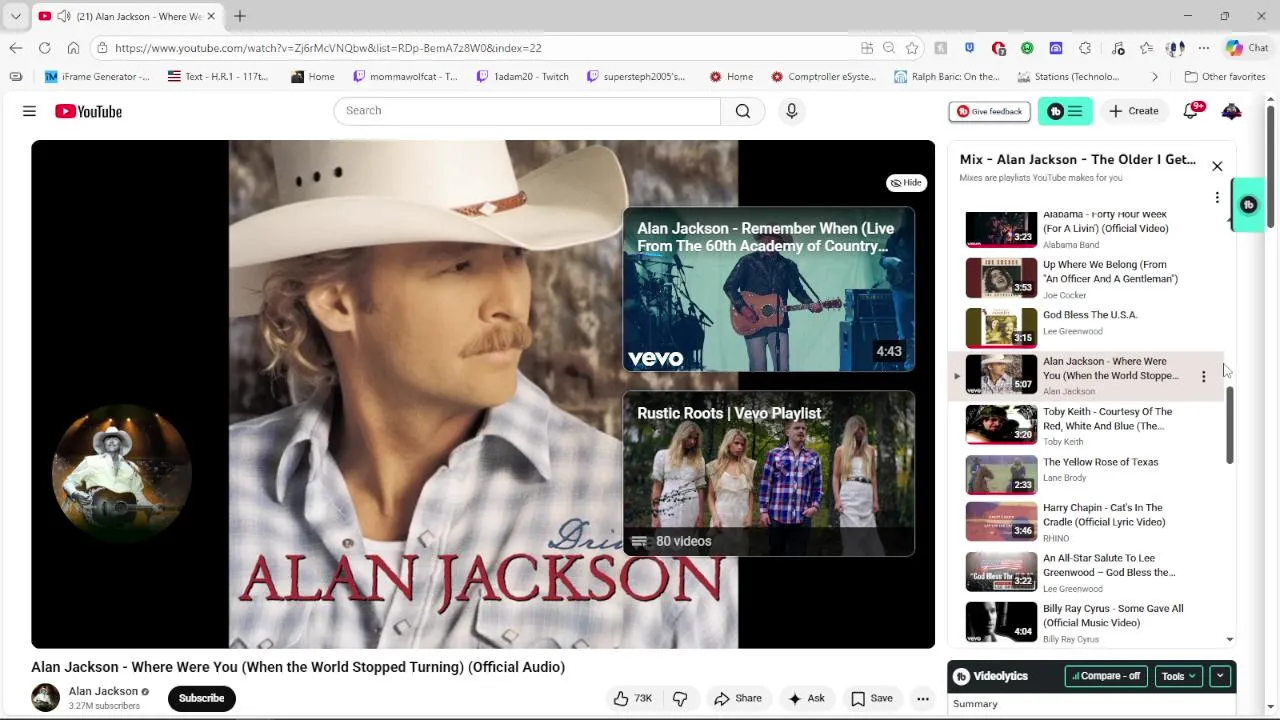Open Copilot Chat in browser
This screenshot has height=720, width=1280.
point(1247,48)
